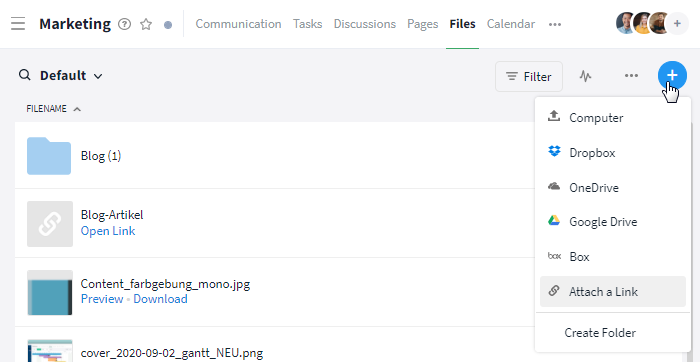Switch to the Calendar tab
The width and height of the screenshot is (700, 362).
pyautogui.click(x=511, y=24)
